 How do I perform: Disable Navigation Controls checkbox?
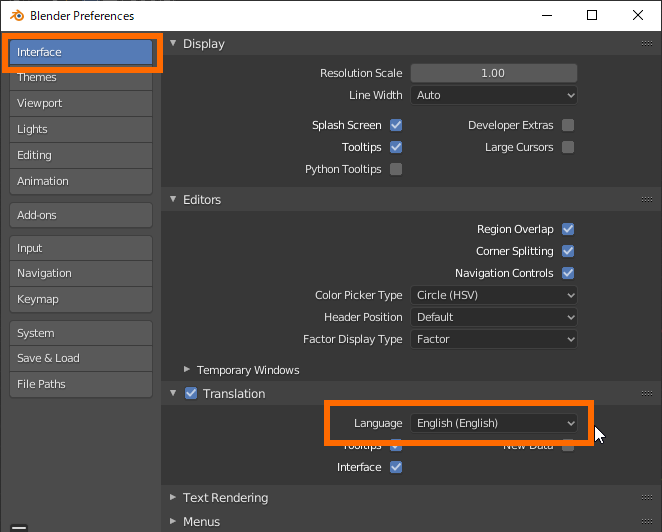click(568, 273)
